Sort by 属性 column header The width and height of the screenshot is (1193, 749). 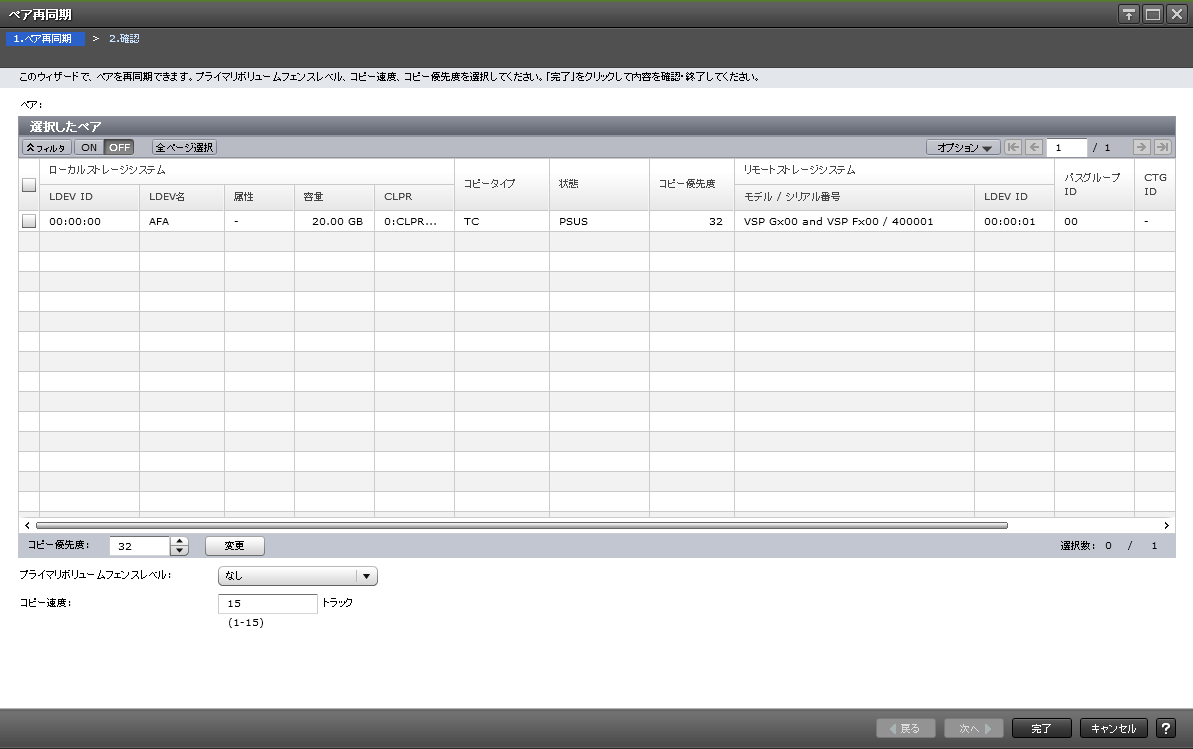[259, 197]
